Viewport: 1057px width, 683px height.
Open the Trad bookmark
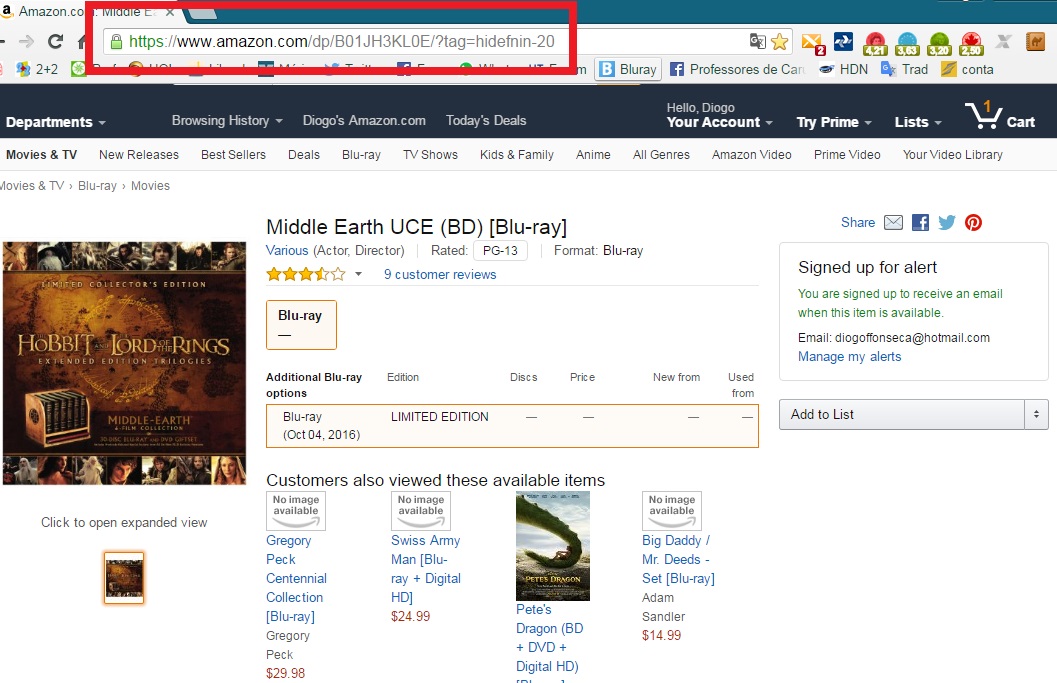pyautogui.click(x=905, y=69)
